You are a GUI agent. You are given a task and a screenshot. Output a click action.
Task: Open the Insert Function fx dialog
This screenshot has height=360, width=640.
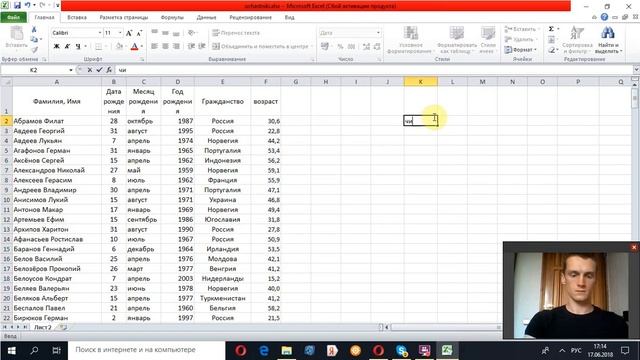click(x=109, y=70)
